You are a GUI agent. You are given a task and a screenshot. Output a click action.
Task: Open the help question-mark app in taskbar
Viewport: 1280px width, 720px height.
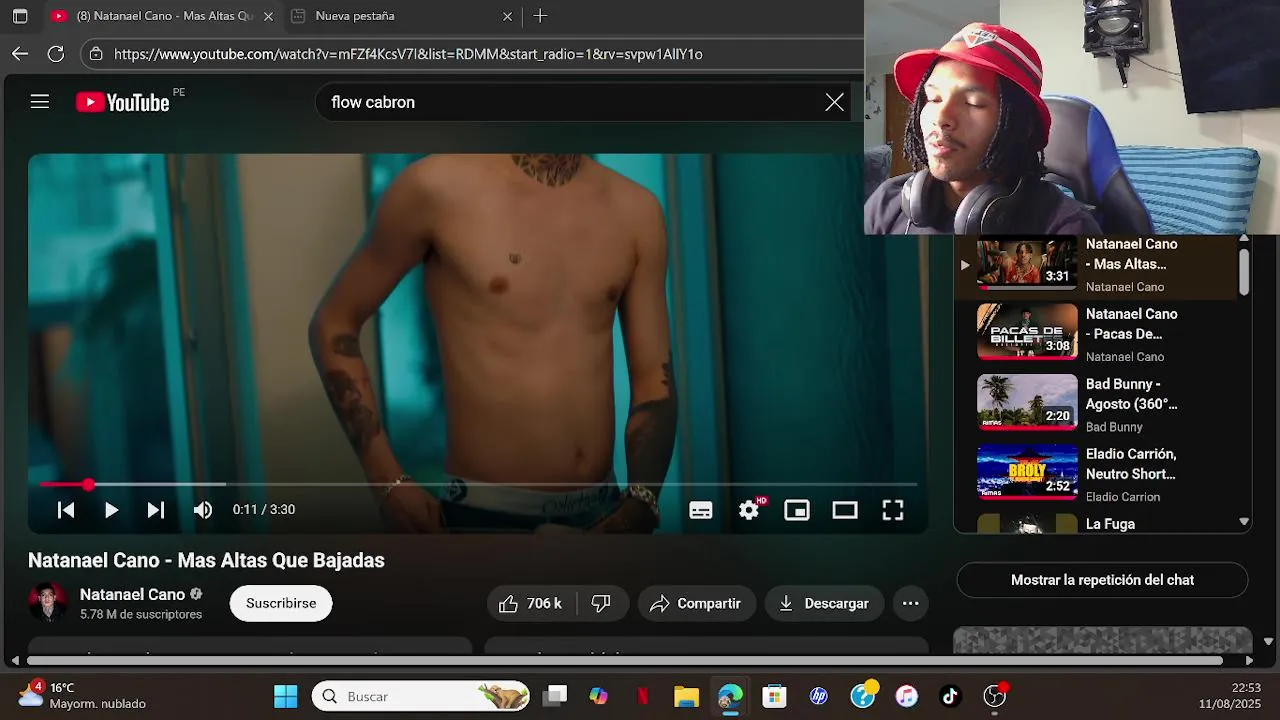coord(863,696)
